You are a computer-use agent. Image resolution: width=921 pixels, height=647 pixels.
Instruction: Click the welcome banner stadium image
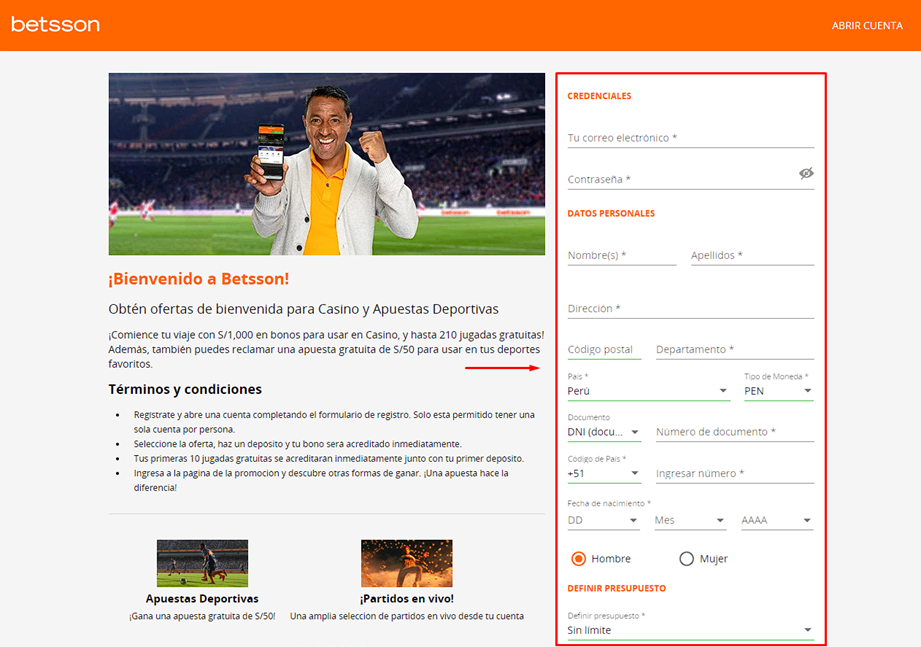coord(327,164)
